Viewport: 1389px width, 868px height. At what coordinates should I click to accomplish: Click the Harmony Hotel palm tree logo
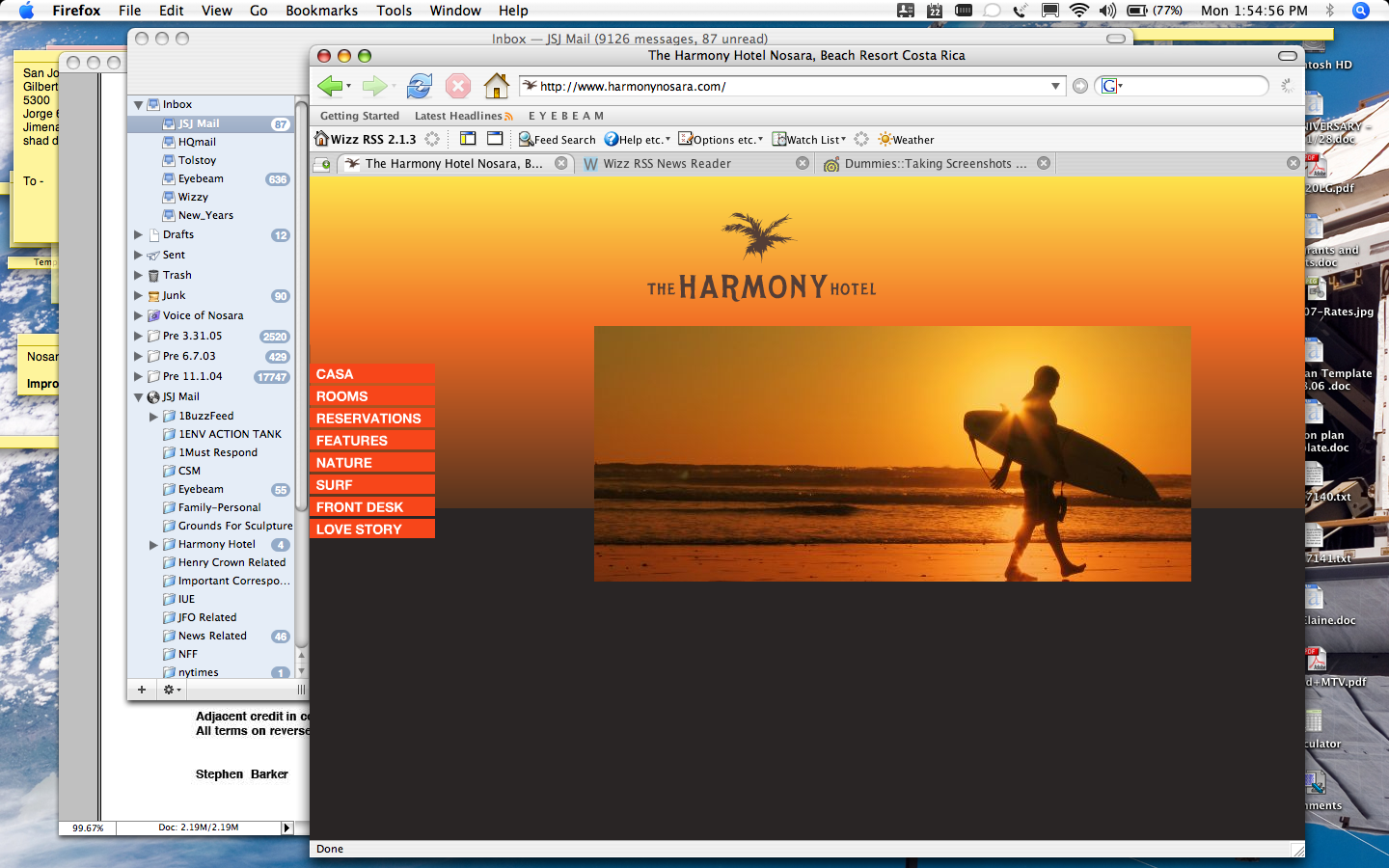pyautogui.click(x=759, y=235)
